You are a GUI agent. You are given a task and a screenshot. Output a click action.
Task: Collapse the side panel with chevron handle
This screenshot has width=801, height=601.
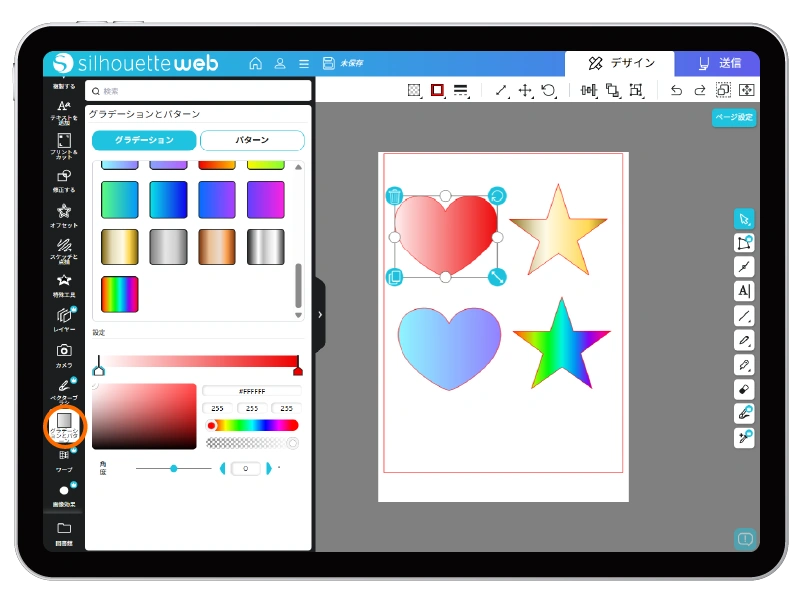pos(319,315)
